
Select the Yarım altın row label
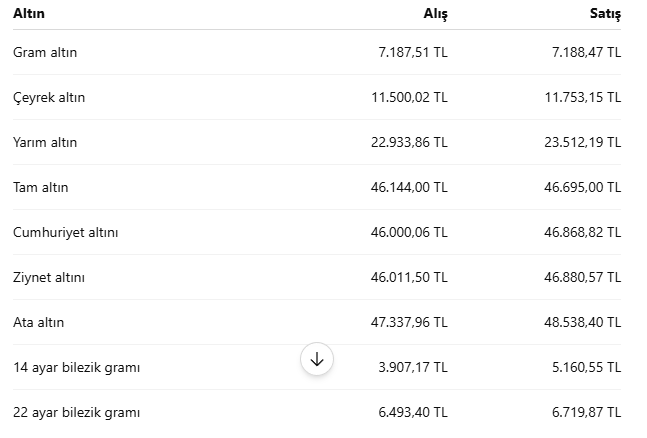[45, 142]
